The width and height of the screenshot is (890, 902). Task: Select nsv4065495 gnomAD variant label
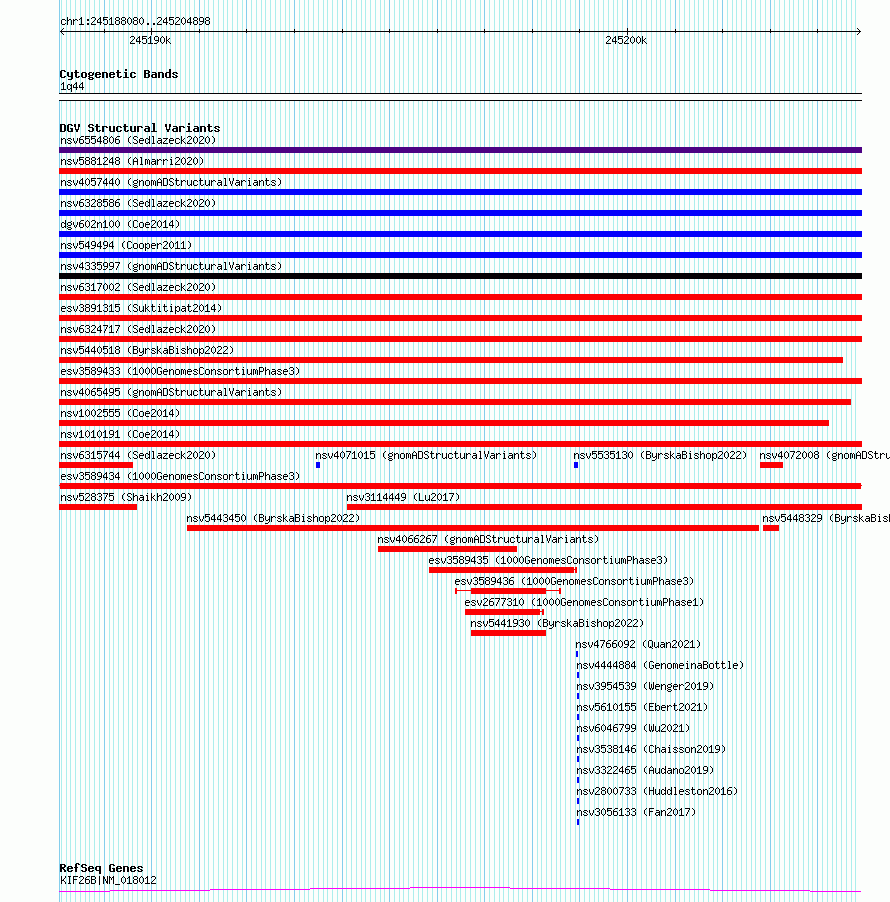pos(171,392)
